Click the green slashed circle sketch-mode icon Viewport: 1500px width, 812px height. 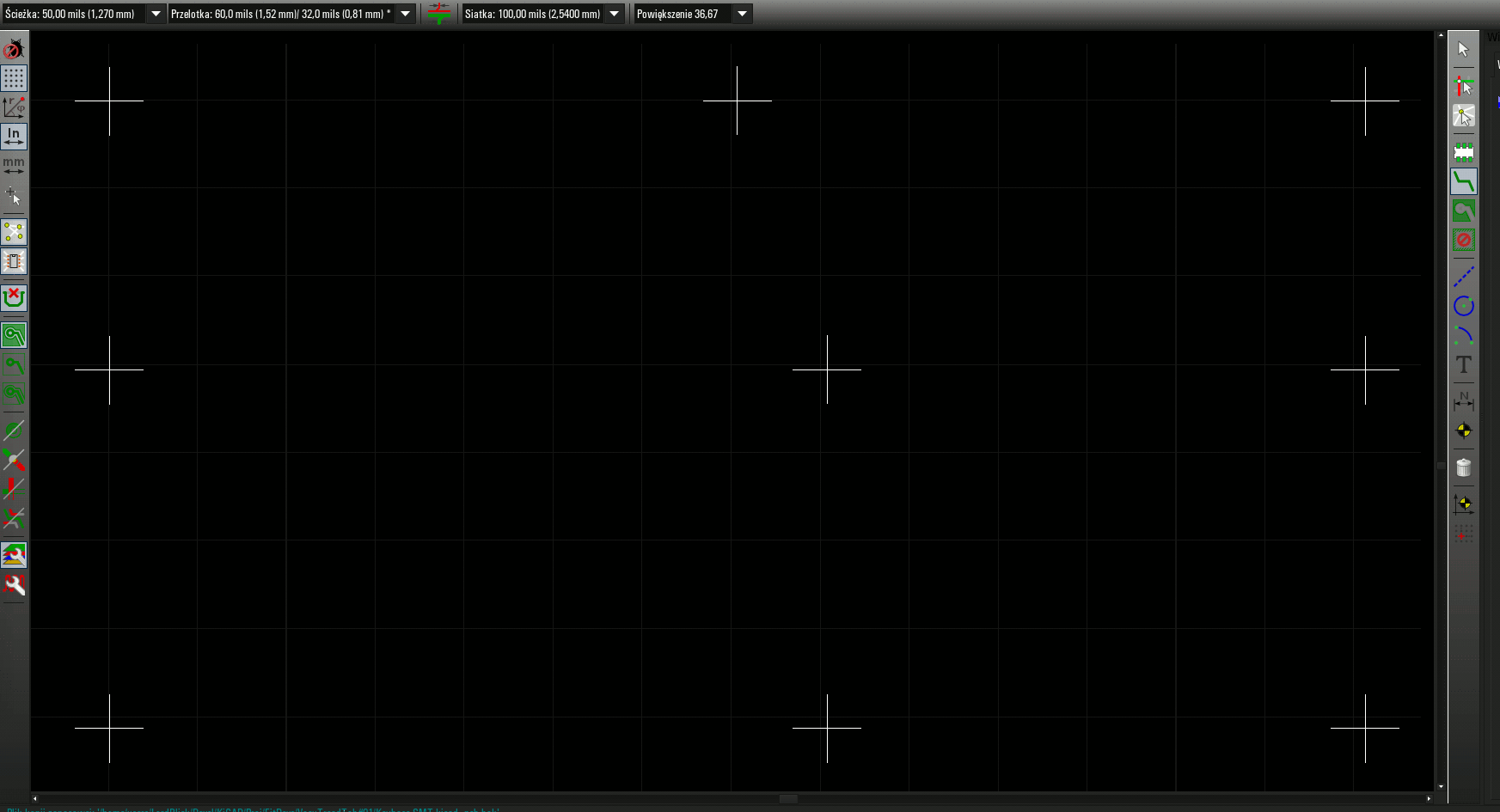point(14,430)
